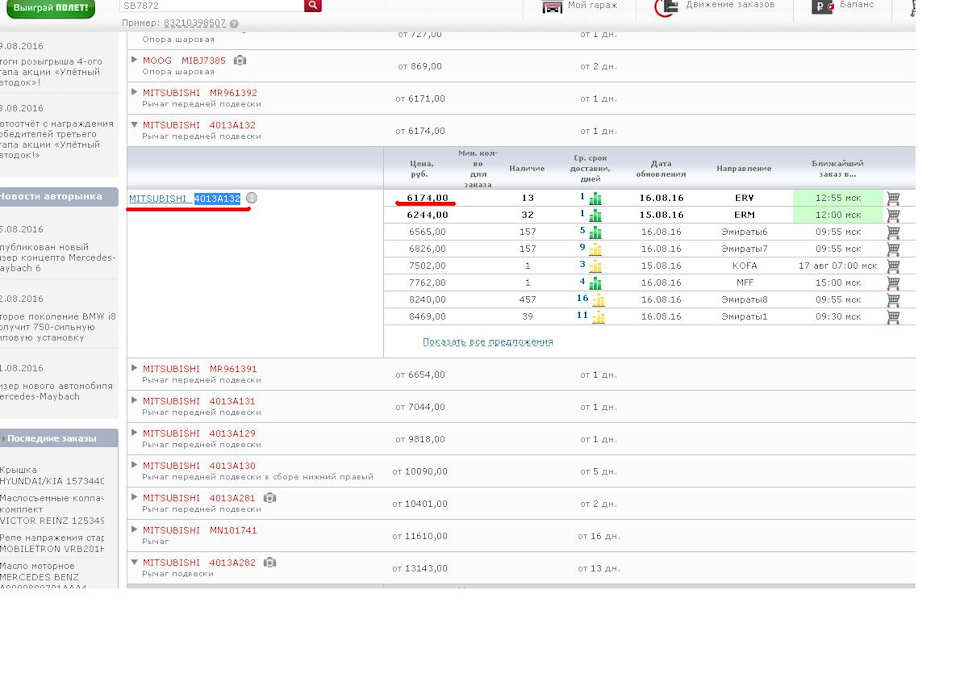Open MITSUBISHI 4013A130 part link

199,465
